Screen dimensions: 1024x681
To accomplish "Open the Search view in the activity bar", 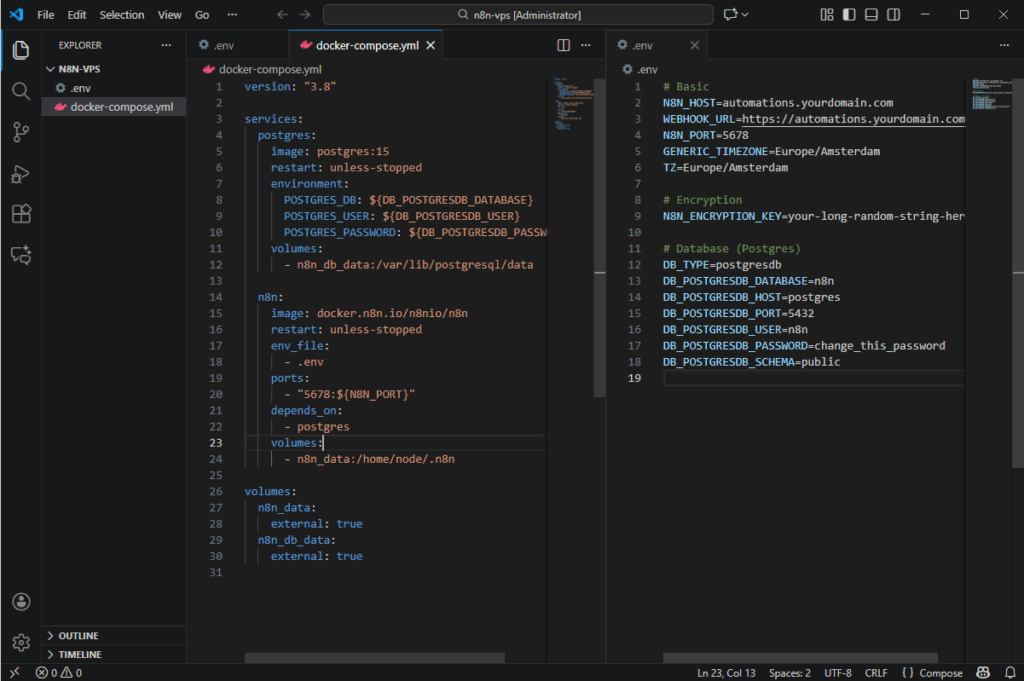I will pyautogui.click(x=21, y=91).
